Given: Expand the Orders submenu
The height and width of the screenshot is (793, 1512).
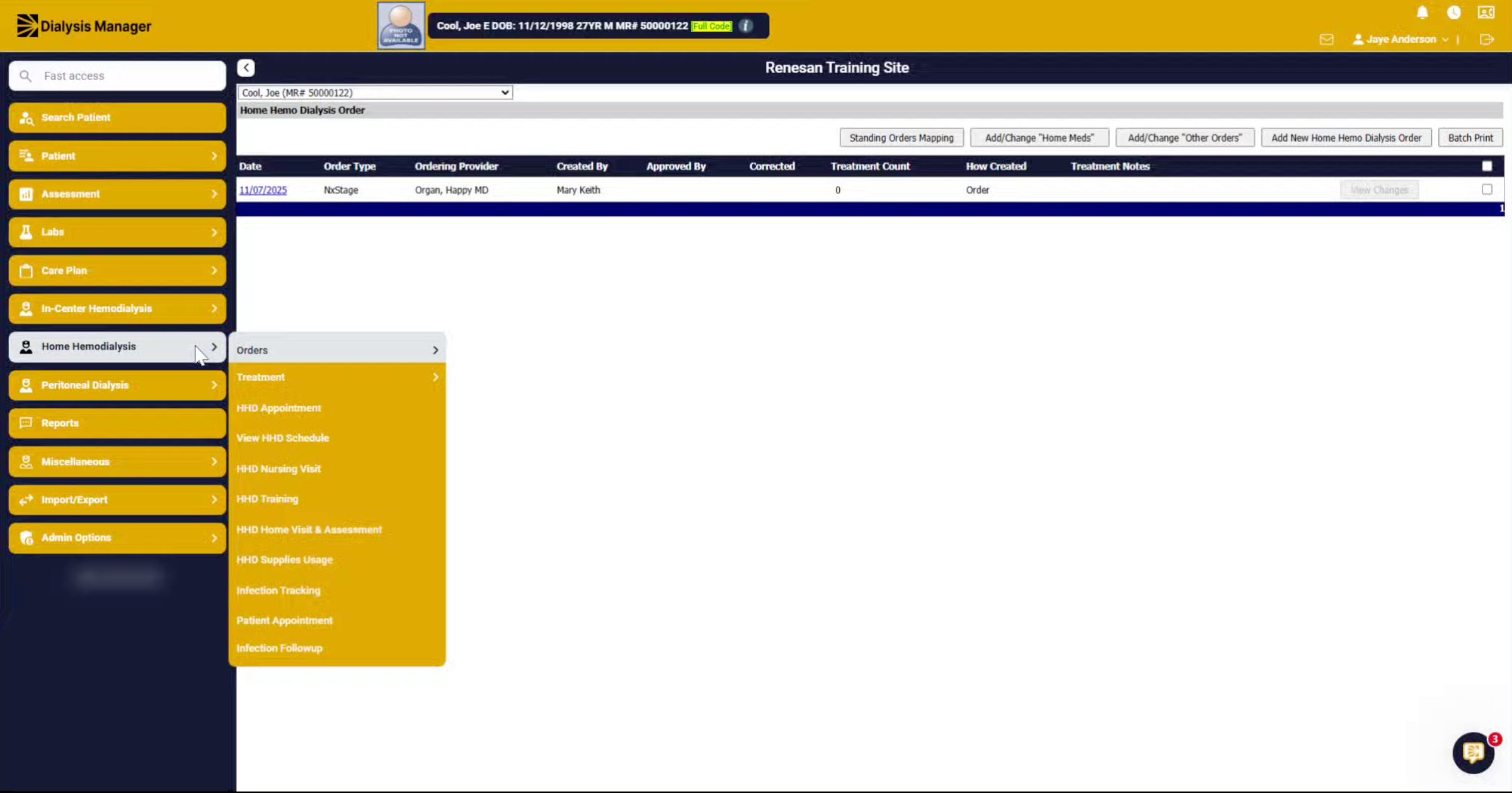Looking at the screenshot, I should point(337,350).
